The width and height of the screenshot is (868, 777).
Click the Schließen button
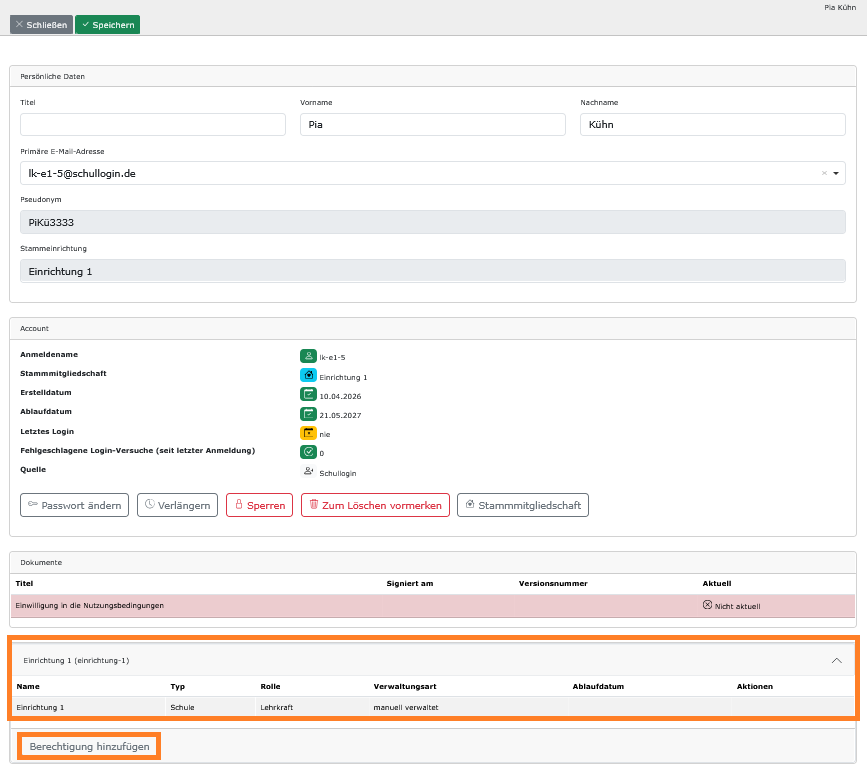point(42,25)
